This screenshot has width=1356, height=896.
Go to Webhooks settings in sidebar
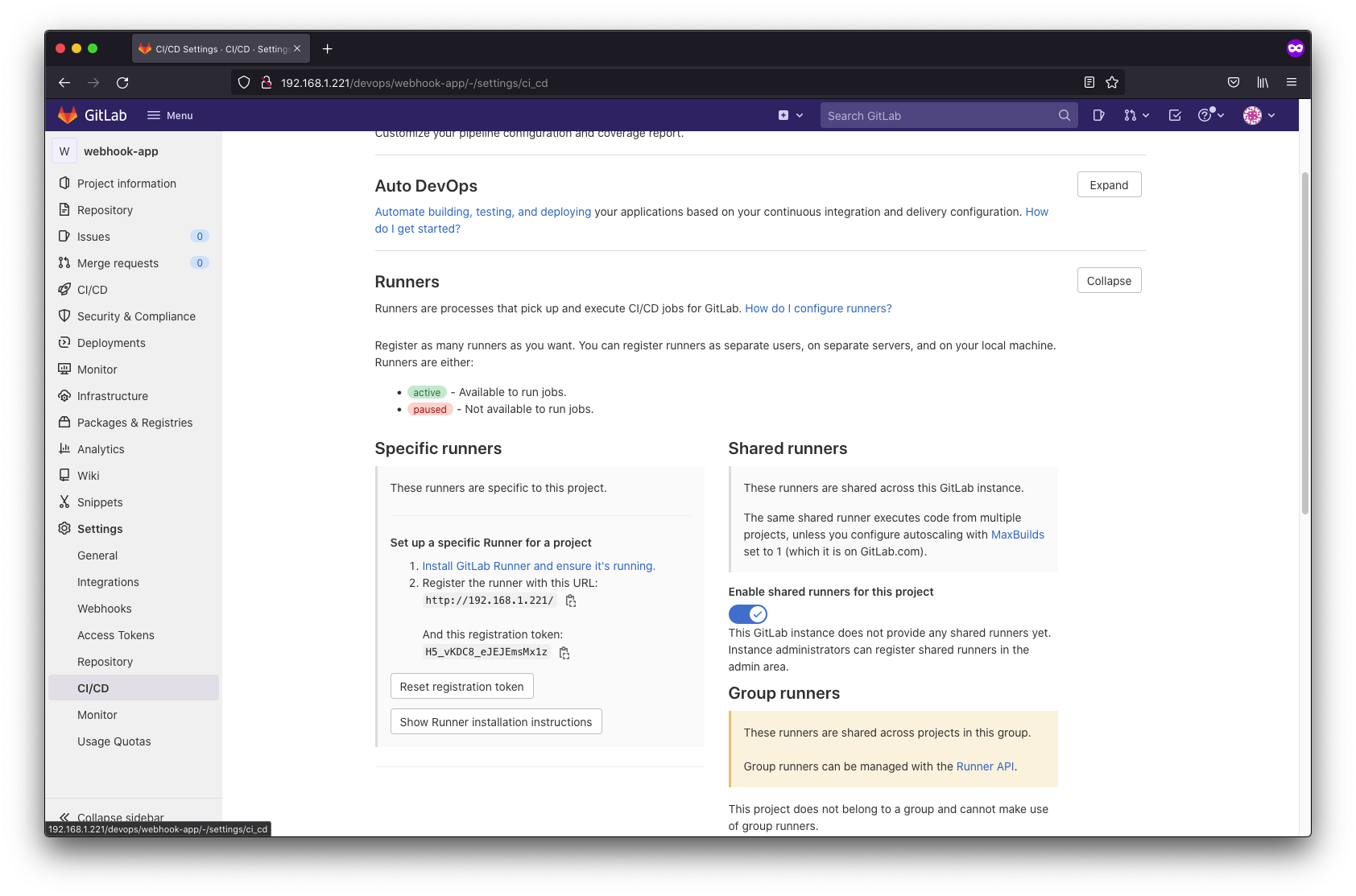(x=105, y=609)
